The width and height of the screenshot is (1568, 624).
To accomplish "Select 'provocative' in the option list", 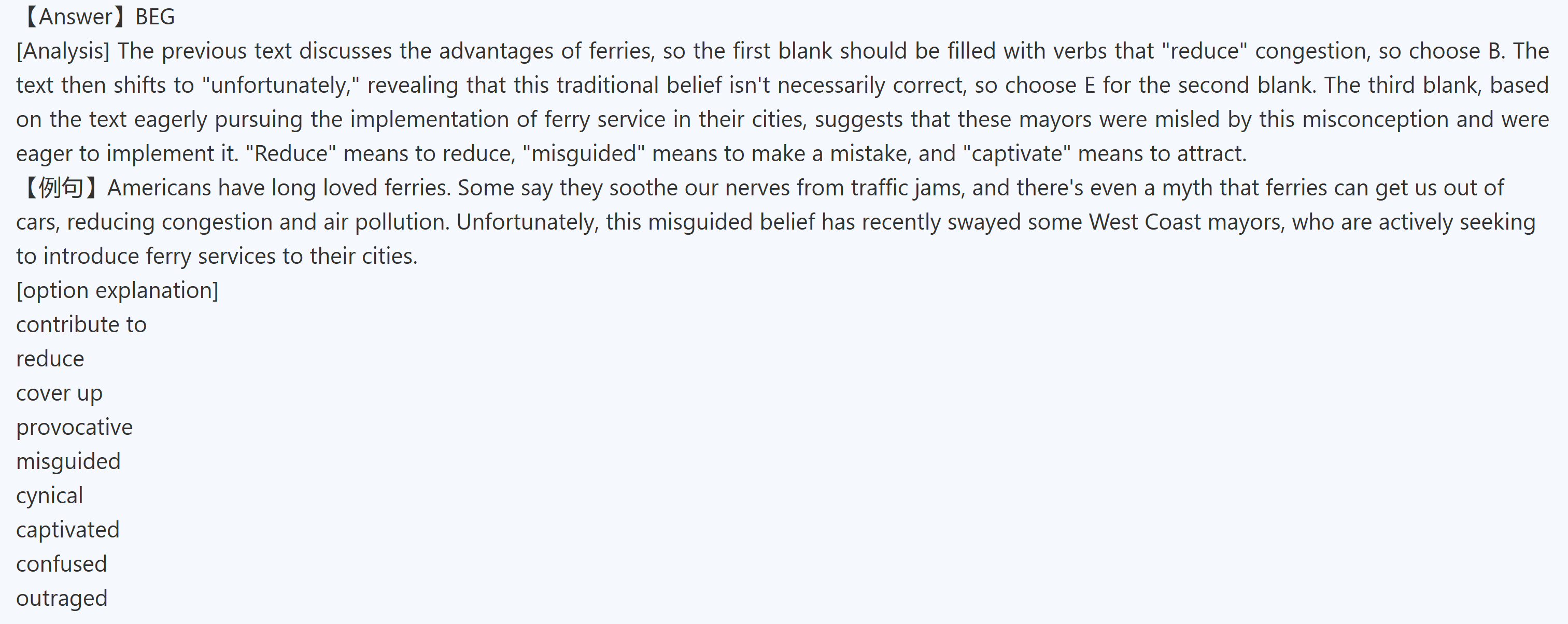I will (74, 428).
